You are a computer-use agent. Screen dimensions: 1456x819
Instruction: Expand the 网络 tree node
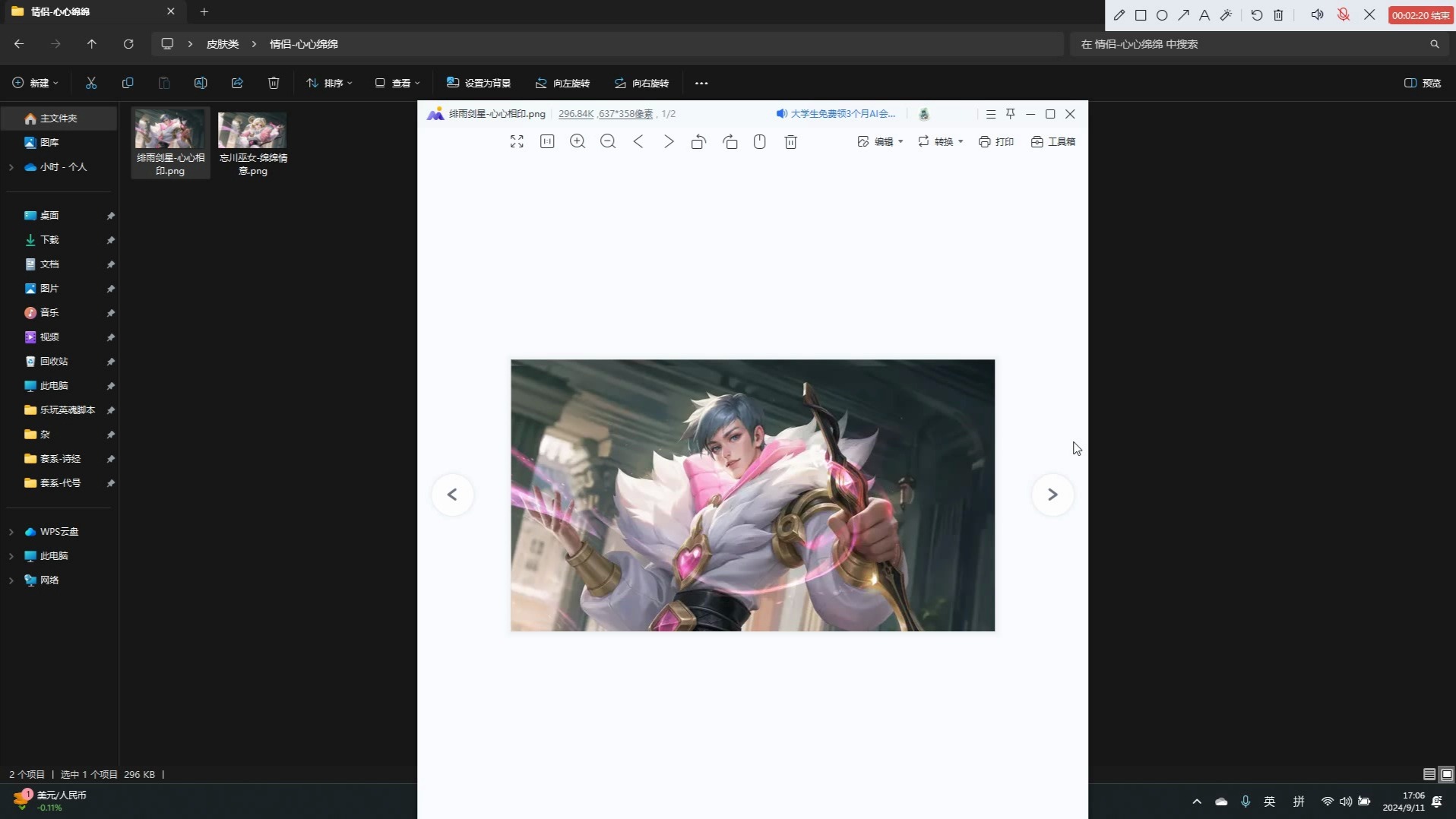[11, 580]
